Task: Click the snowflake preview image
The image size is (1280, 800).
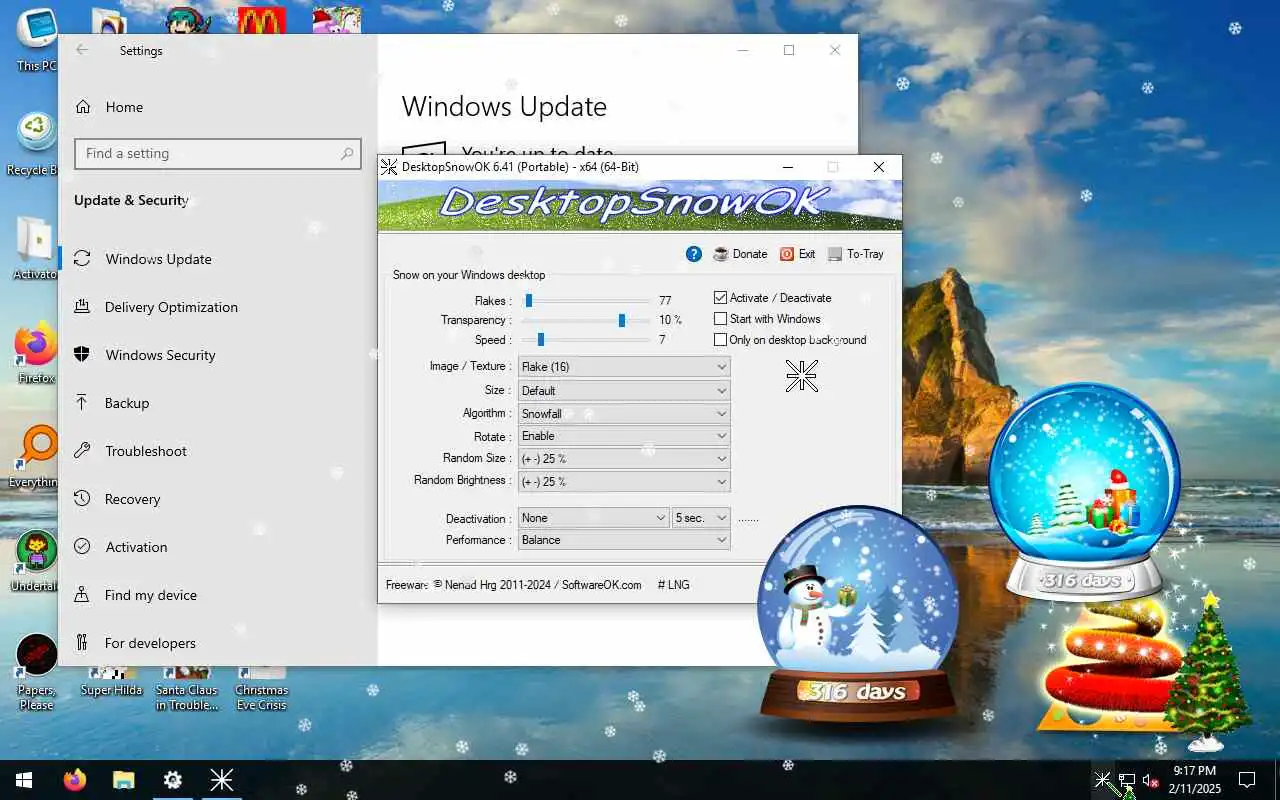Action: point(802,376)
